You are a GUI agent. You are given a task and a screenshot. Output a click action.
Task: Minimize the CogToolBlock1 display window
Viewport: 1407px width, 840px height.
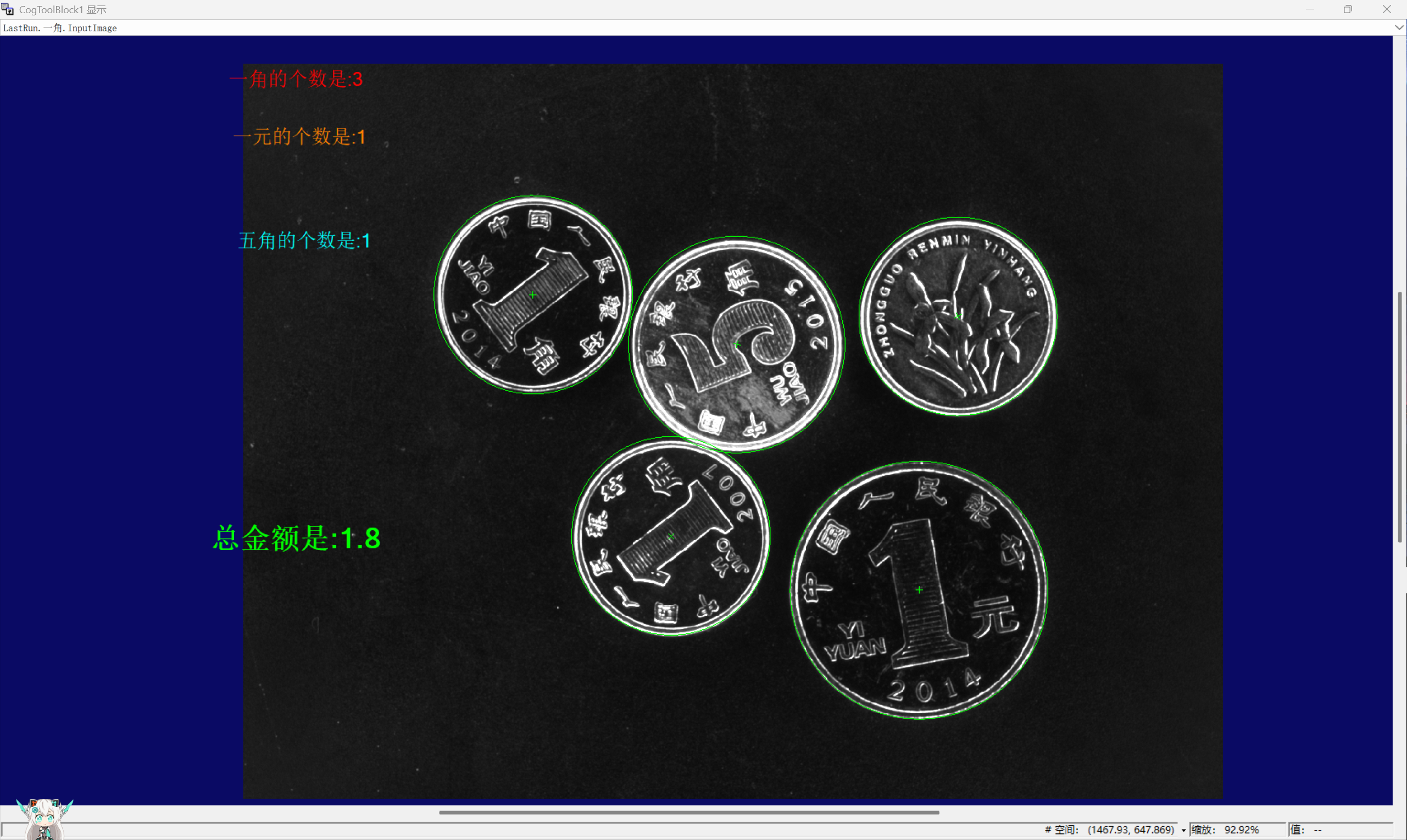tap(1310, 9)
